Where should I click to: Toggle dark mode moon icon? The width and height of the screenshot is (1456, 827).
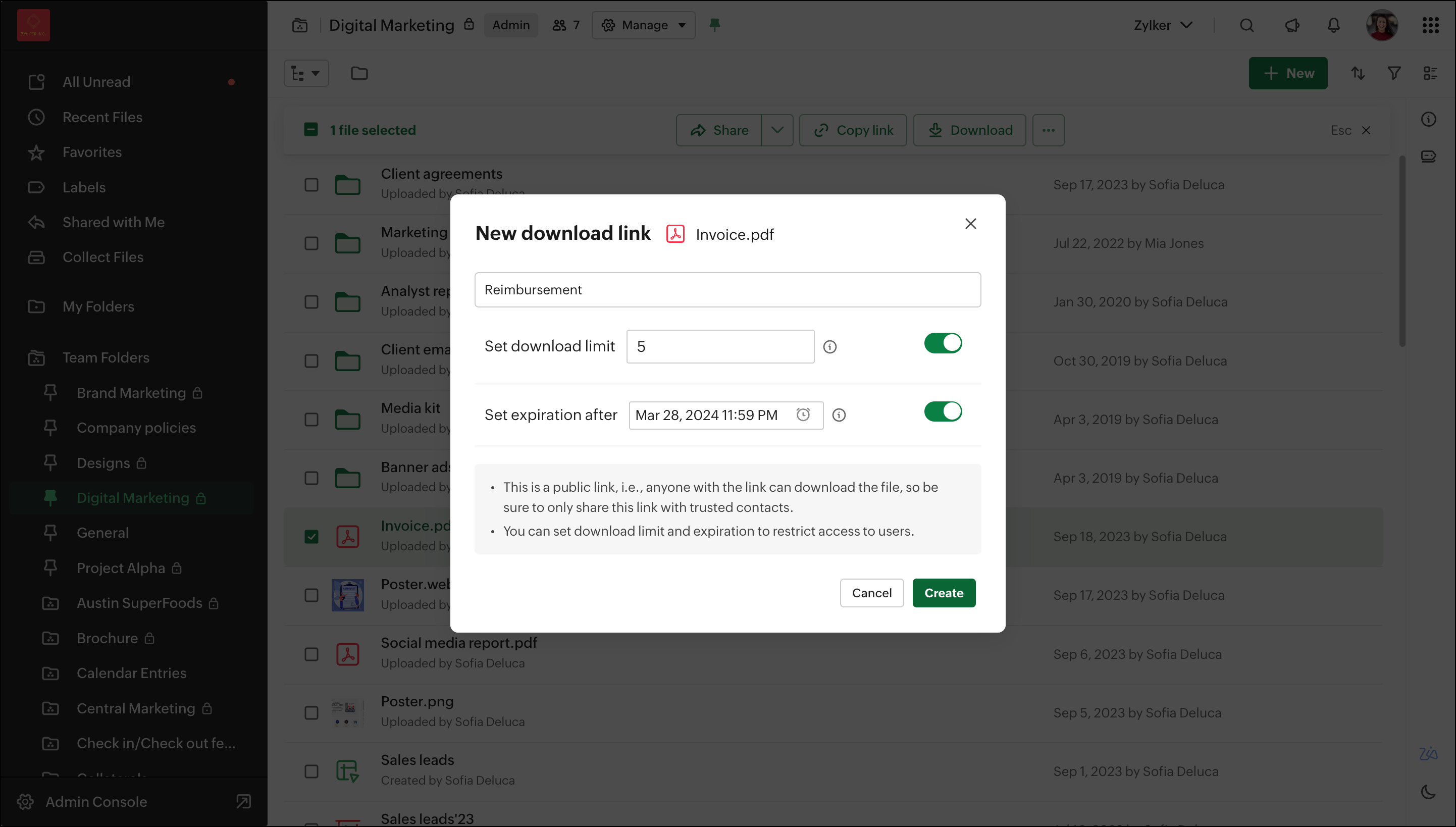point(1428,792)
